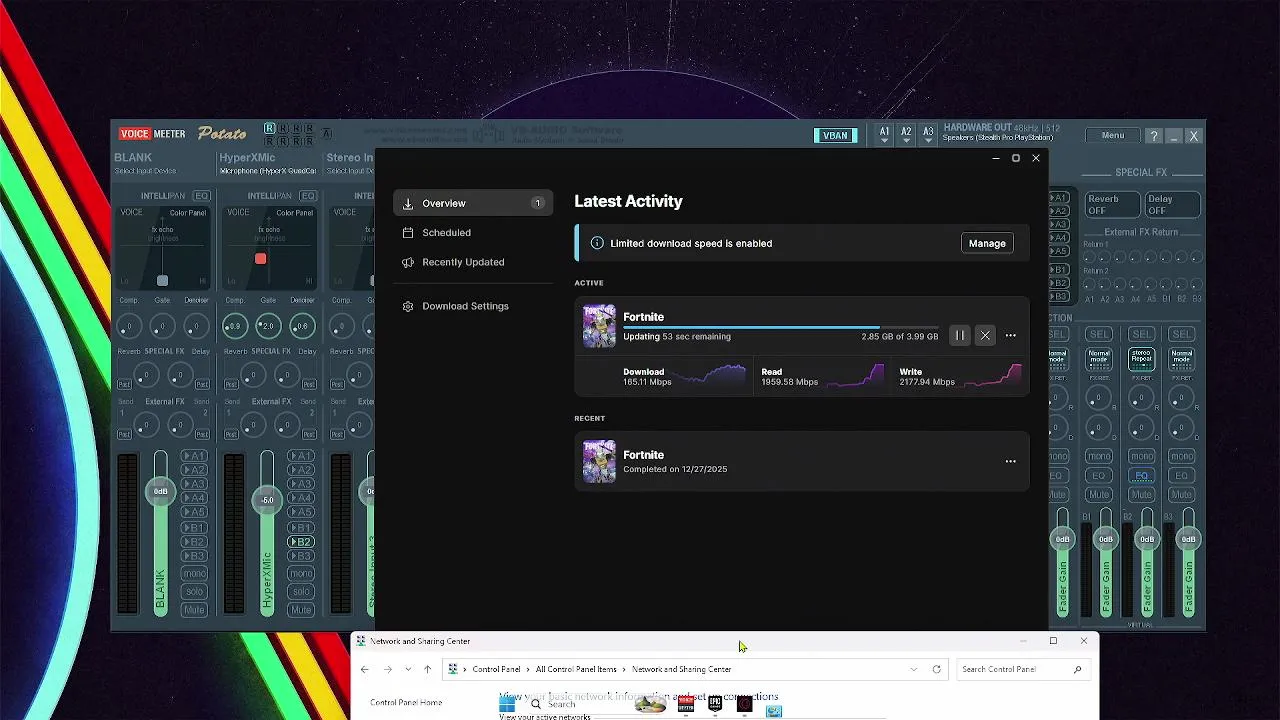The image size is (1280, 720).
Task: Click HyperXMic Gate knob showing 2.0
Action: [x=268, y=326]
